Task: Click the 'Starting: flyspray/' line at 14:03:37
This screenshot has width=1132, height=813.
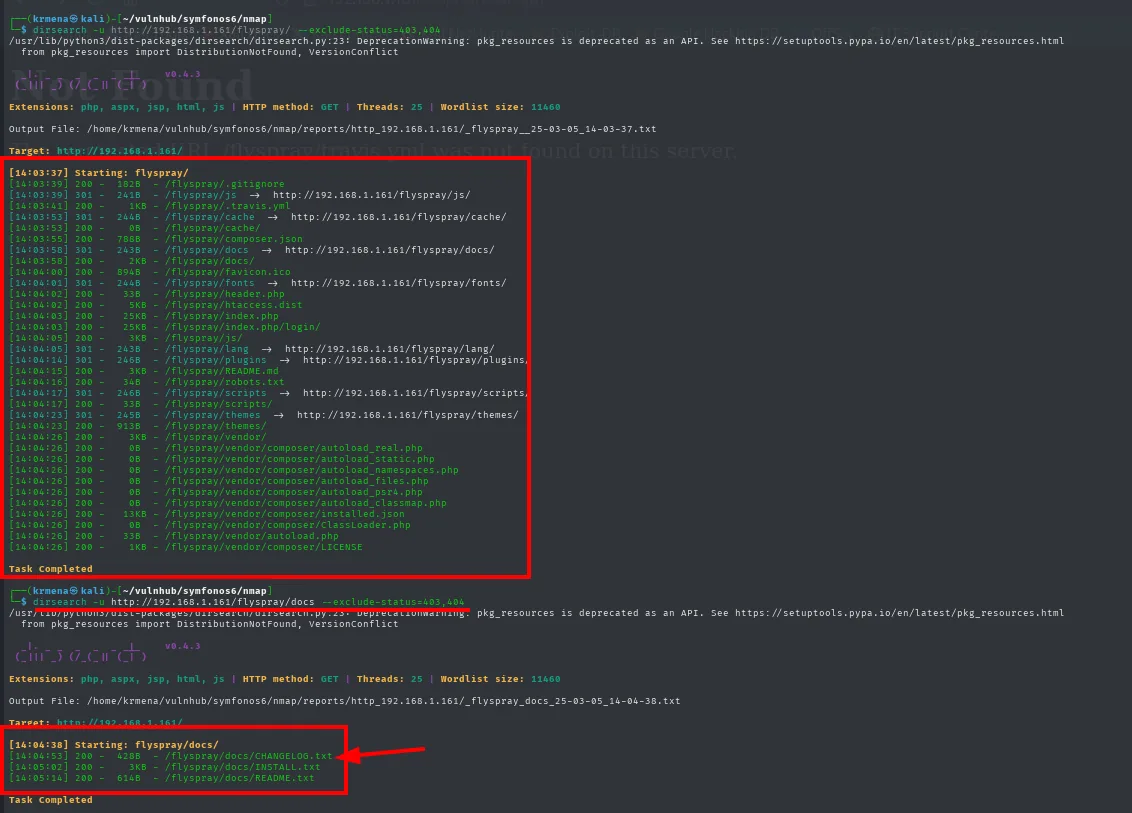Action: pos(99,173)
